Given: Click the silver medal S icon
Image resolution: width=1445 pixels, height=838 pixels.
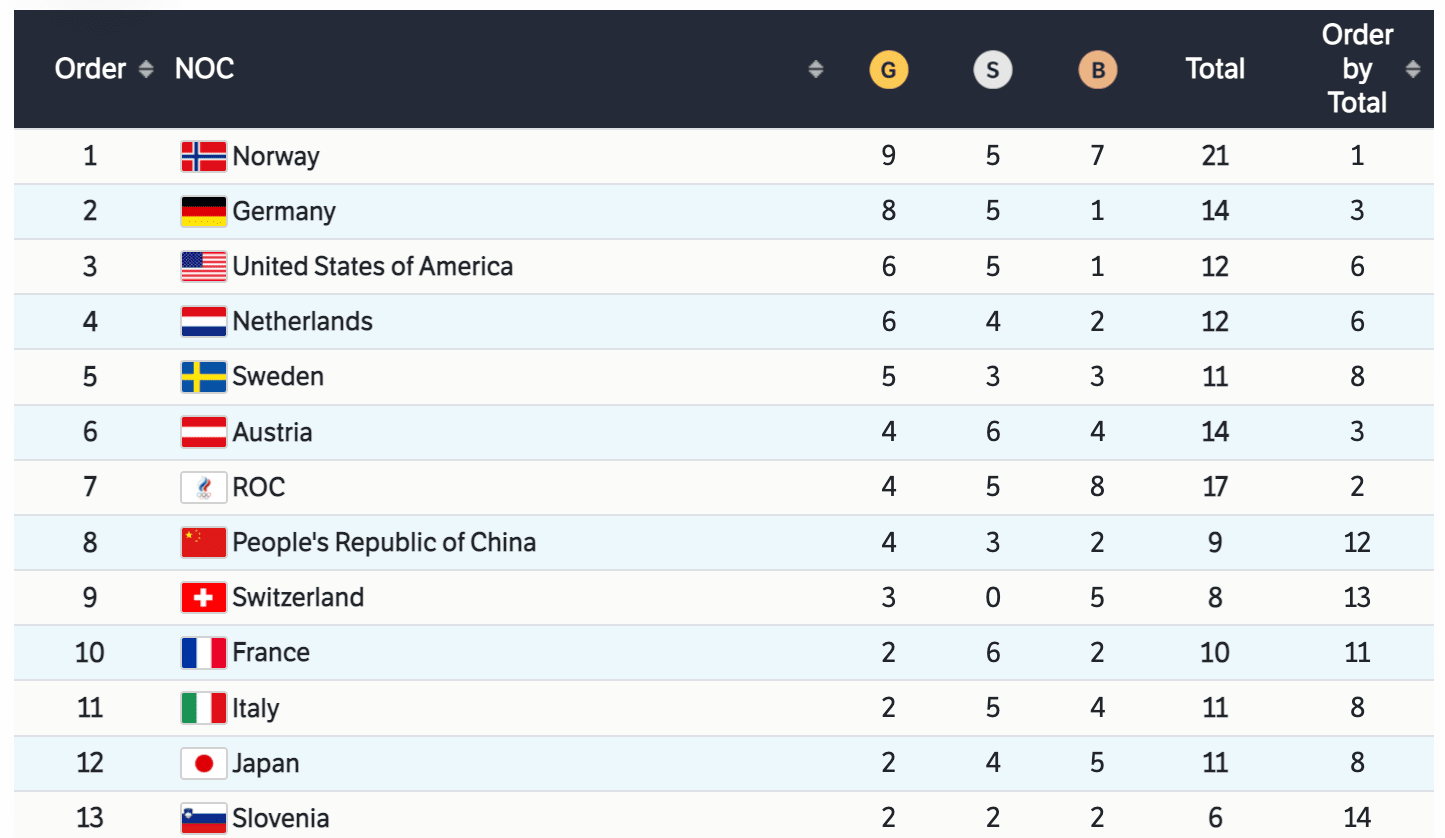Looking at the screenshot, I should point(992,70).
